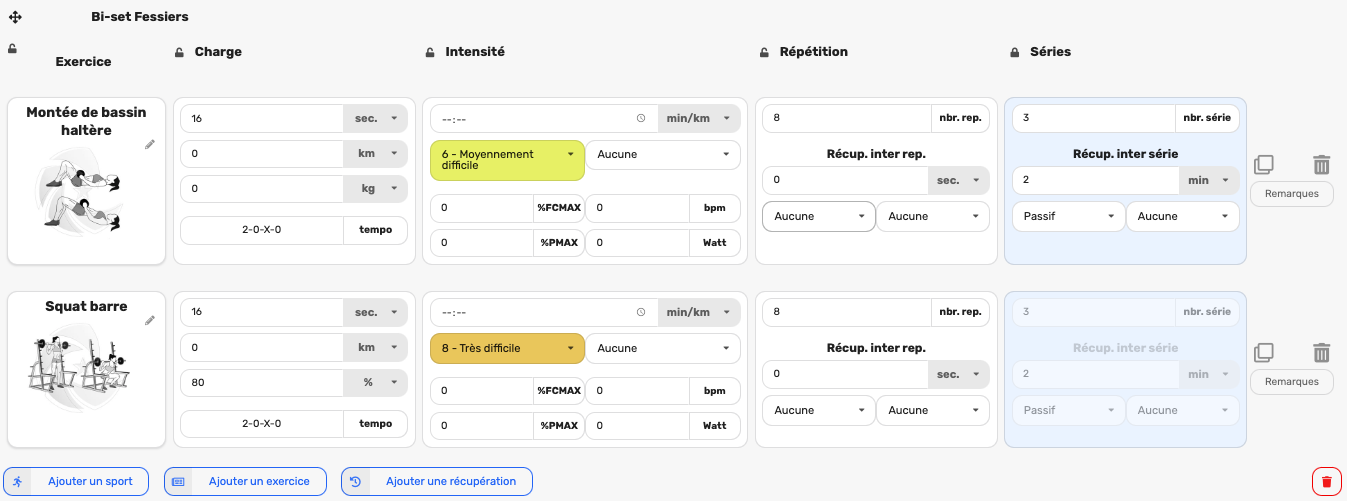Delete the Squat barre row with trash icon
The width and height of the screenshot is (1347, 501).
tap(1322, 352)
